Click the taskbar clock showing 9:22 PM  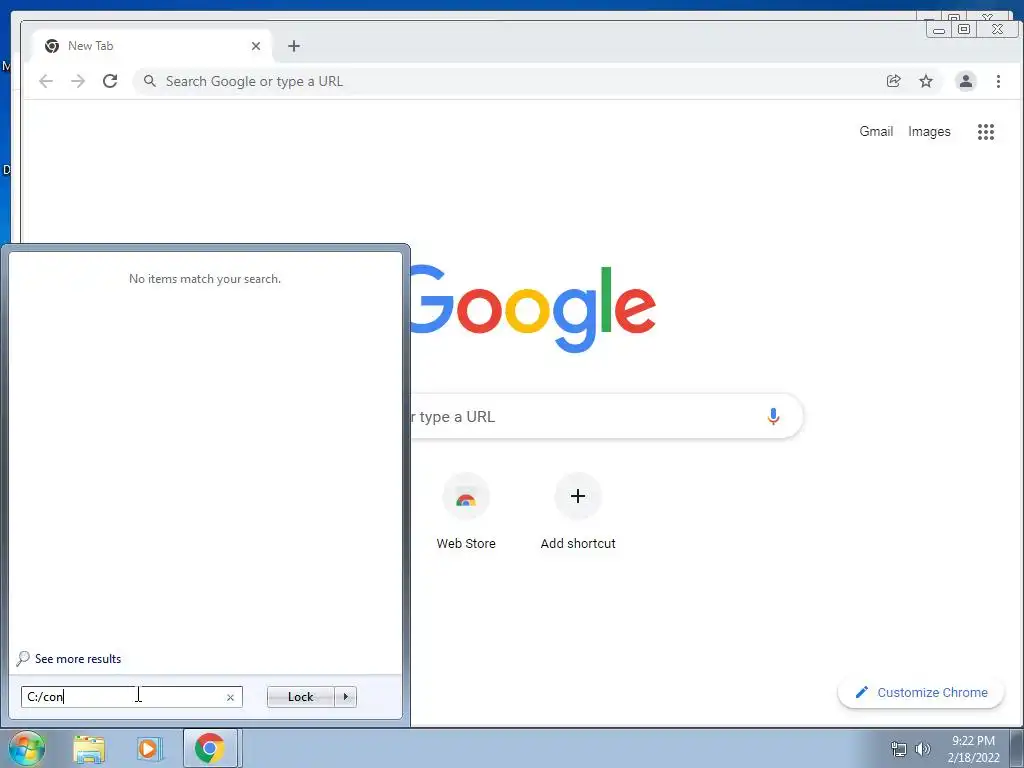(973, 749)
